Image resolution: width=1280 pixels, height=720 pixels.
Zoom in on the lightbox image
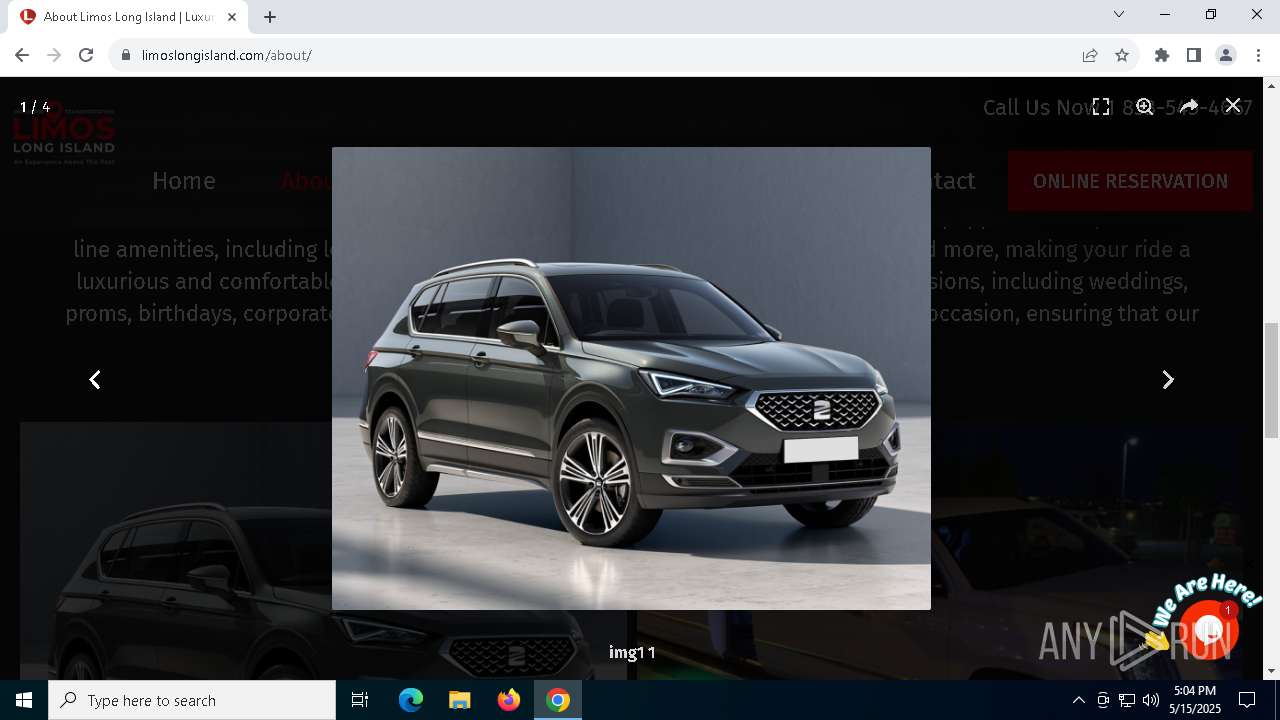pyautogui.click(x=1145, y=107)
